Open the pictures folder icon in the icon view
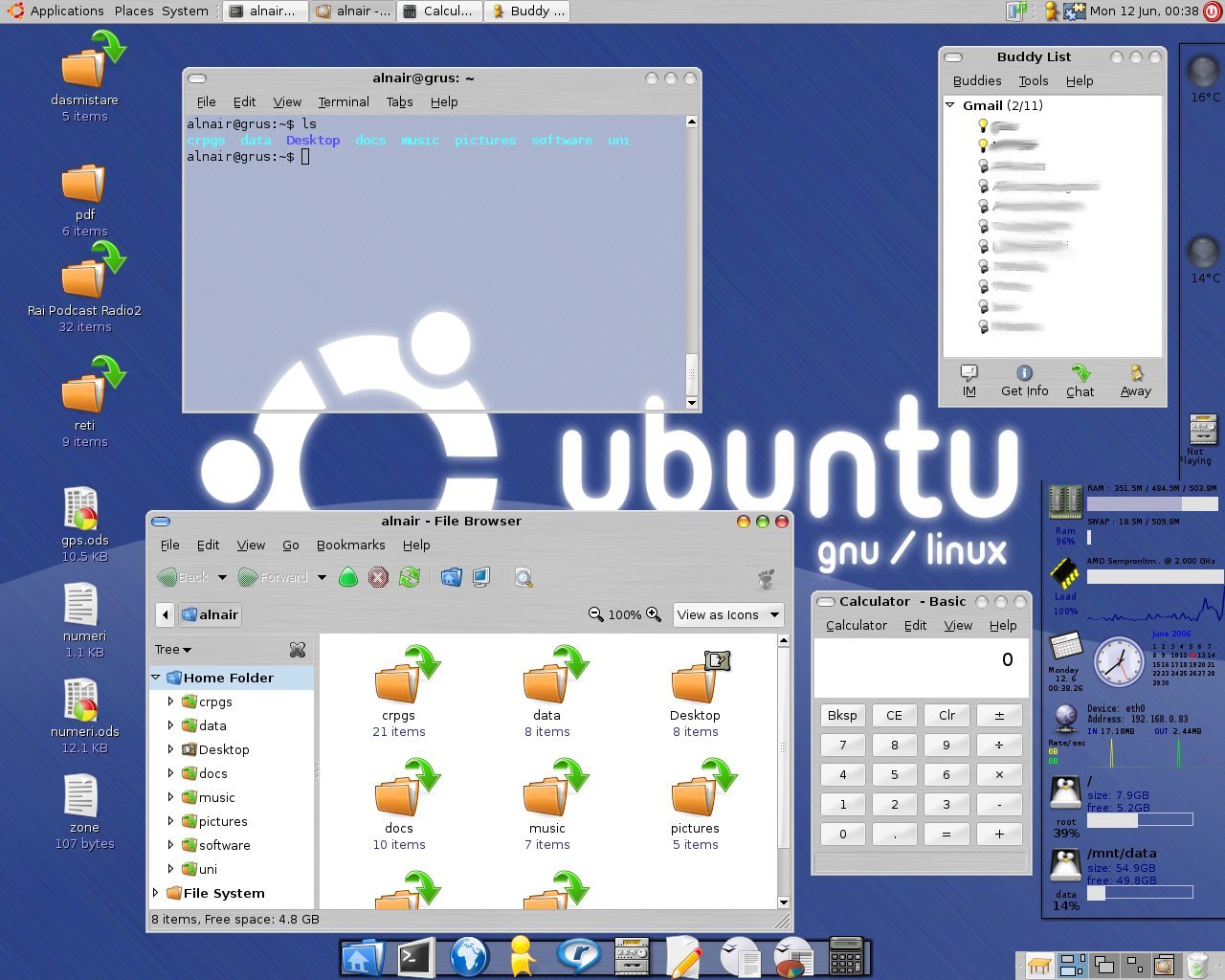This screenshot has width=1225, height=980. pos(703,788)
